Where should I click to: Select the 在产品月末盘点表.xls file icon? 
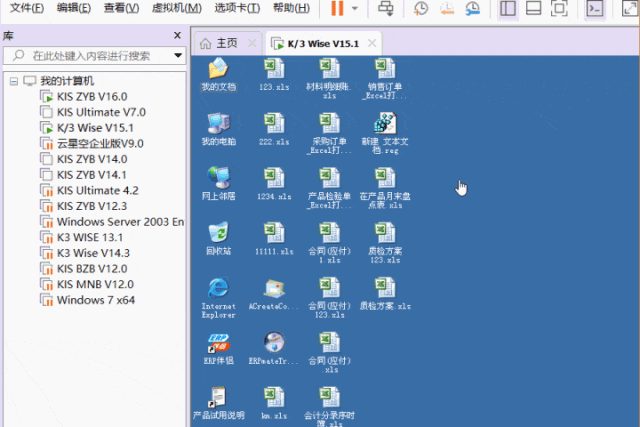coord(385,189)
